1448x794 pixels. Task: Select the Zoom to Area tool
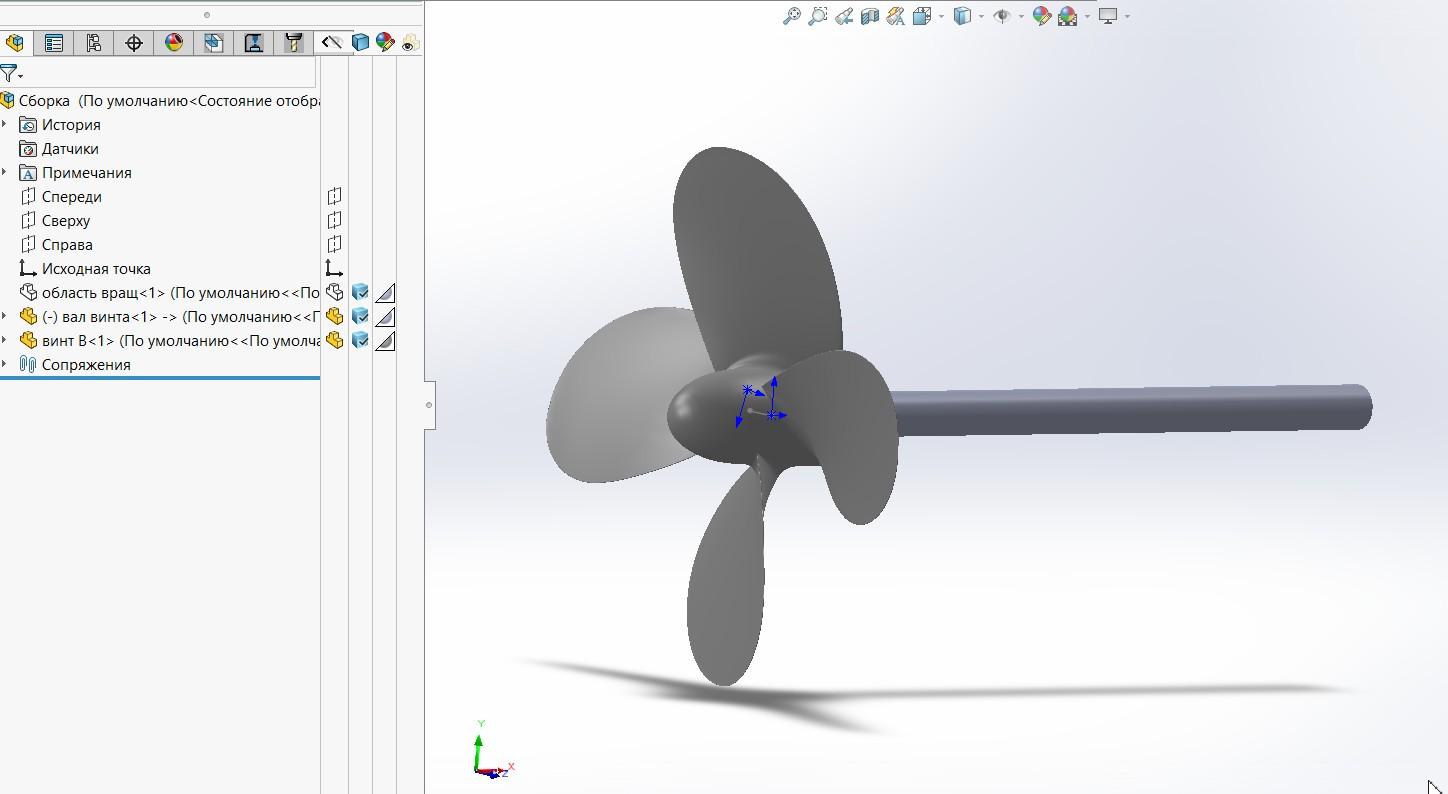pyautogui.click(x=818, y=16)
